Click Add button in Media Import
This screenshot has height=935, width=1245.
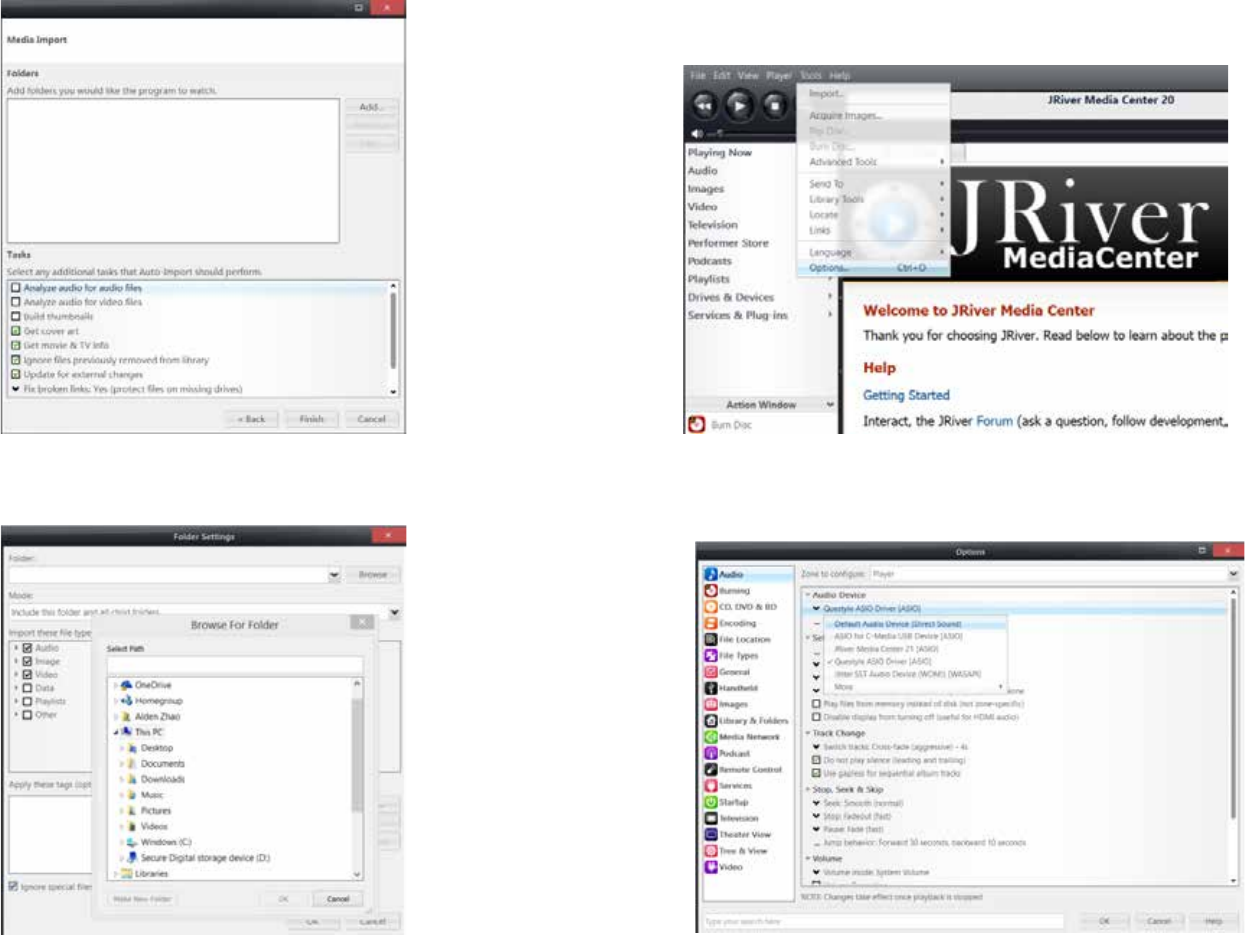click(372, 106)
